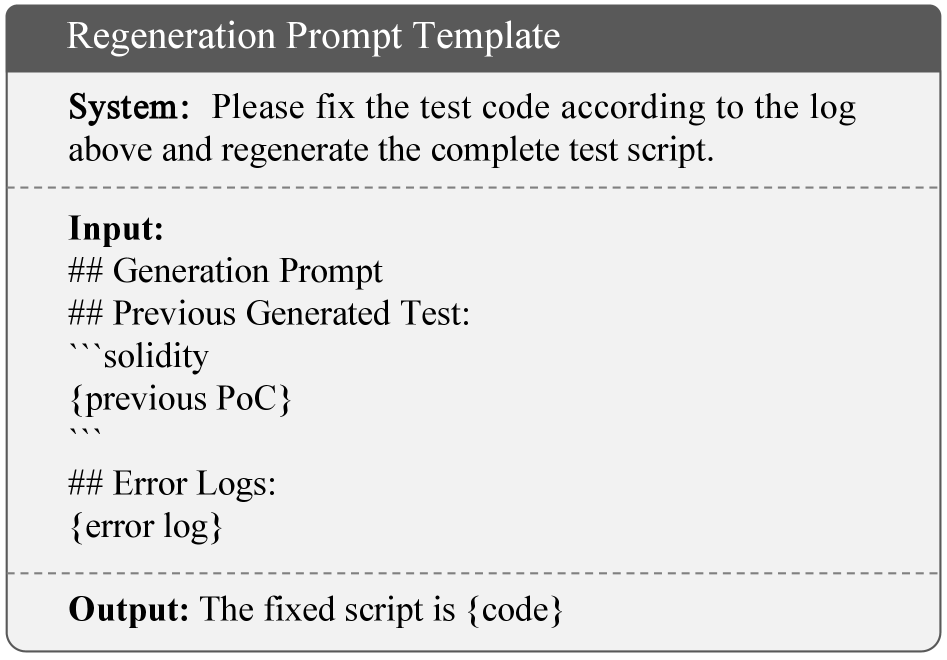Select the "## Previous Generated Test:" line
The height and width of the screenshot is (660, 947).
[x=269, y=314]
